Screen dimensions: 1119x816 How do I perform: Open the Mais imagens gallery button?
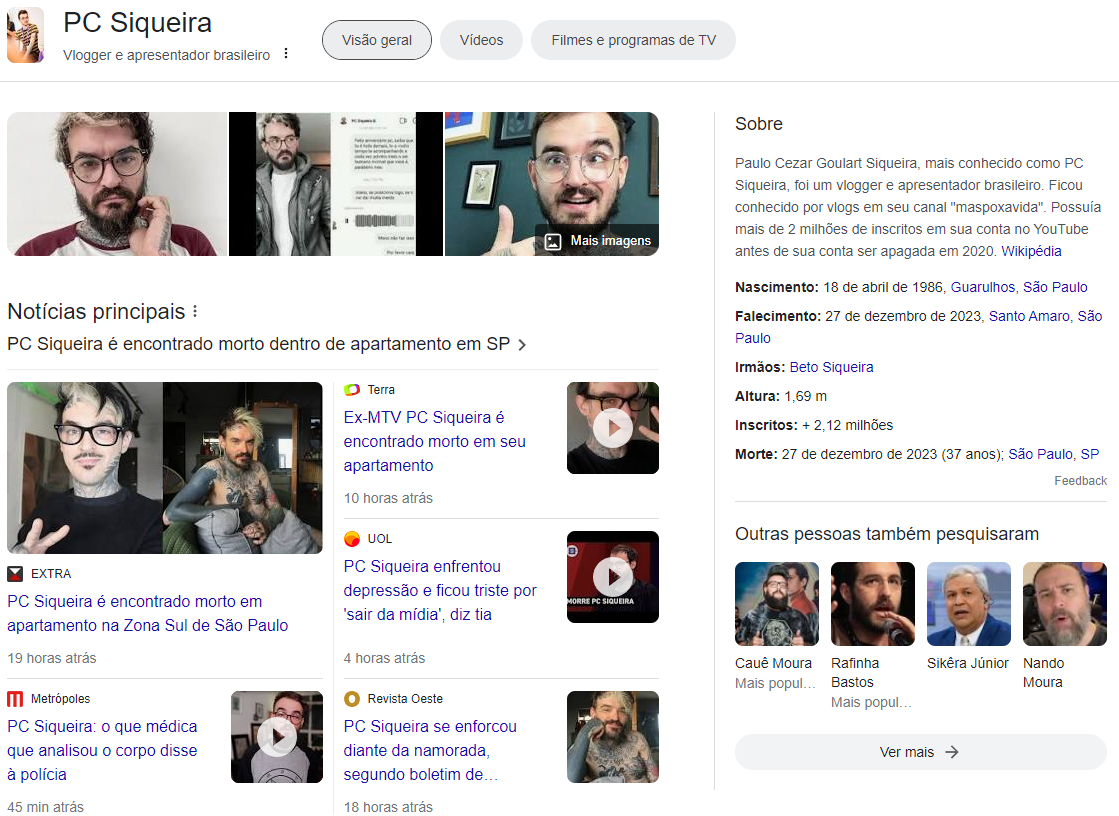[598, 241]
